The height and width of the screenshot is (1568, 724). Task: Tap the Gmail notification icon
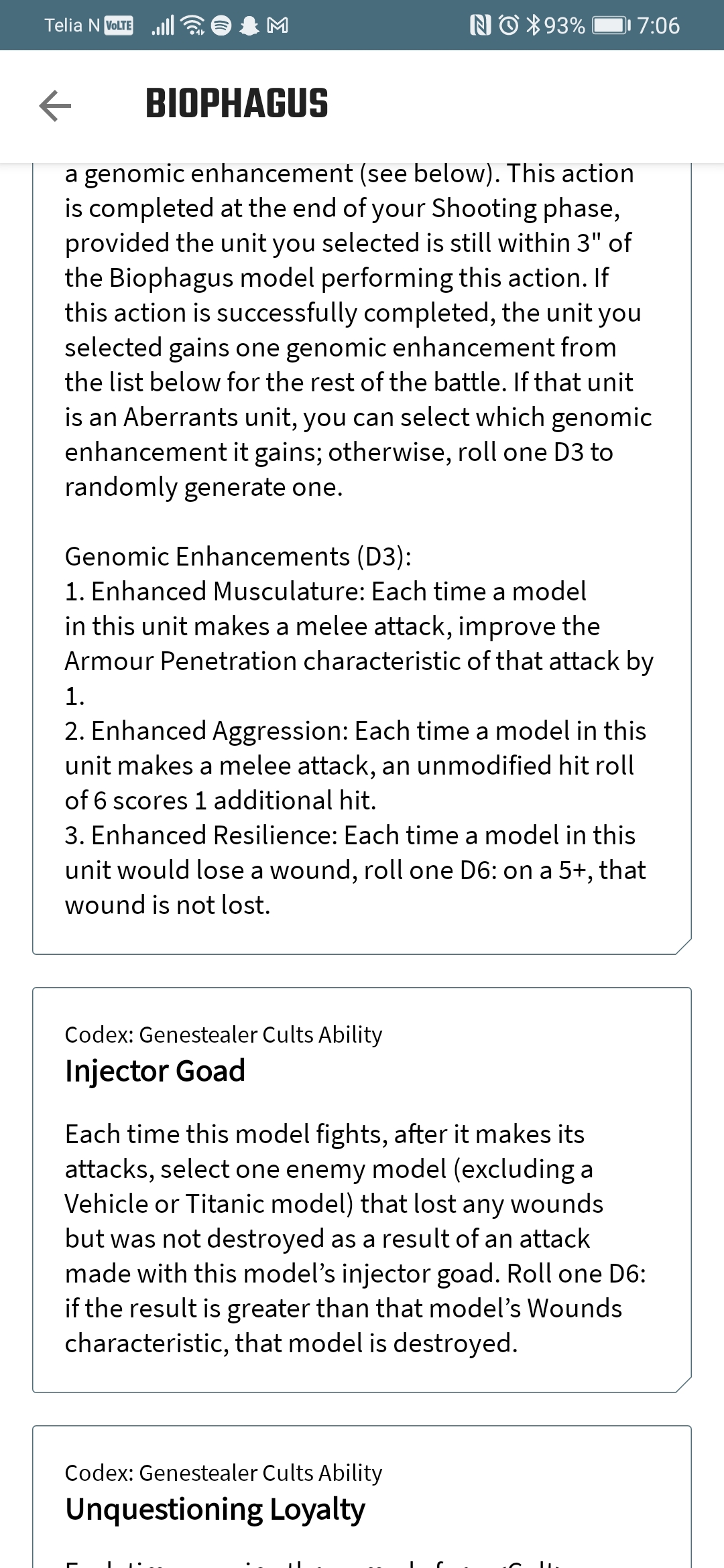pyautogui.click(x=278, y=25)
